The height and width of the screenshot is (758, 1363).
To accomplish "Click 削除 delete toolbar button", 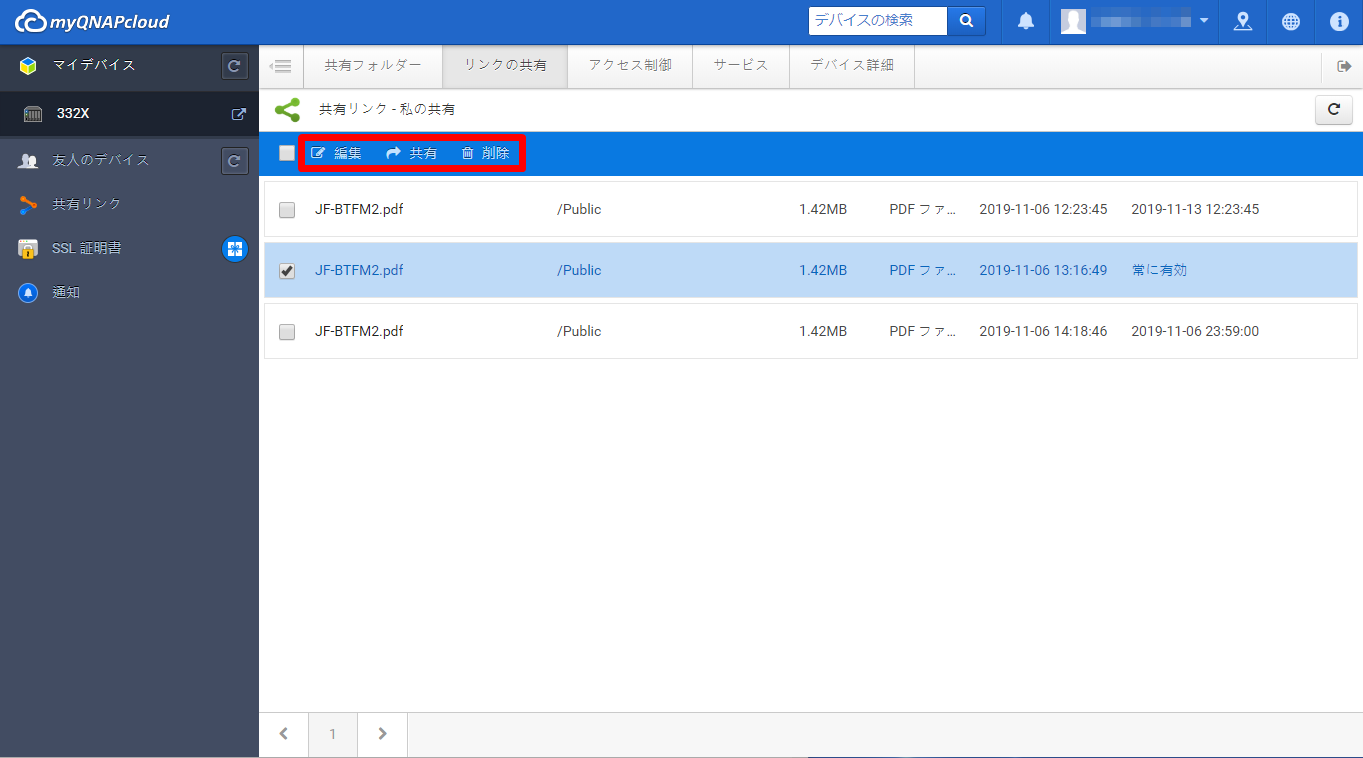I will click(485, 153).
